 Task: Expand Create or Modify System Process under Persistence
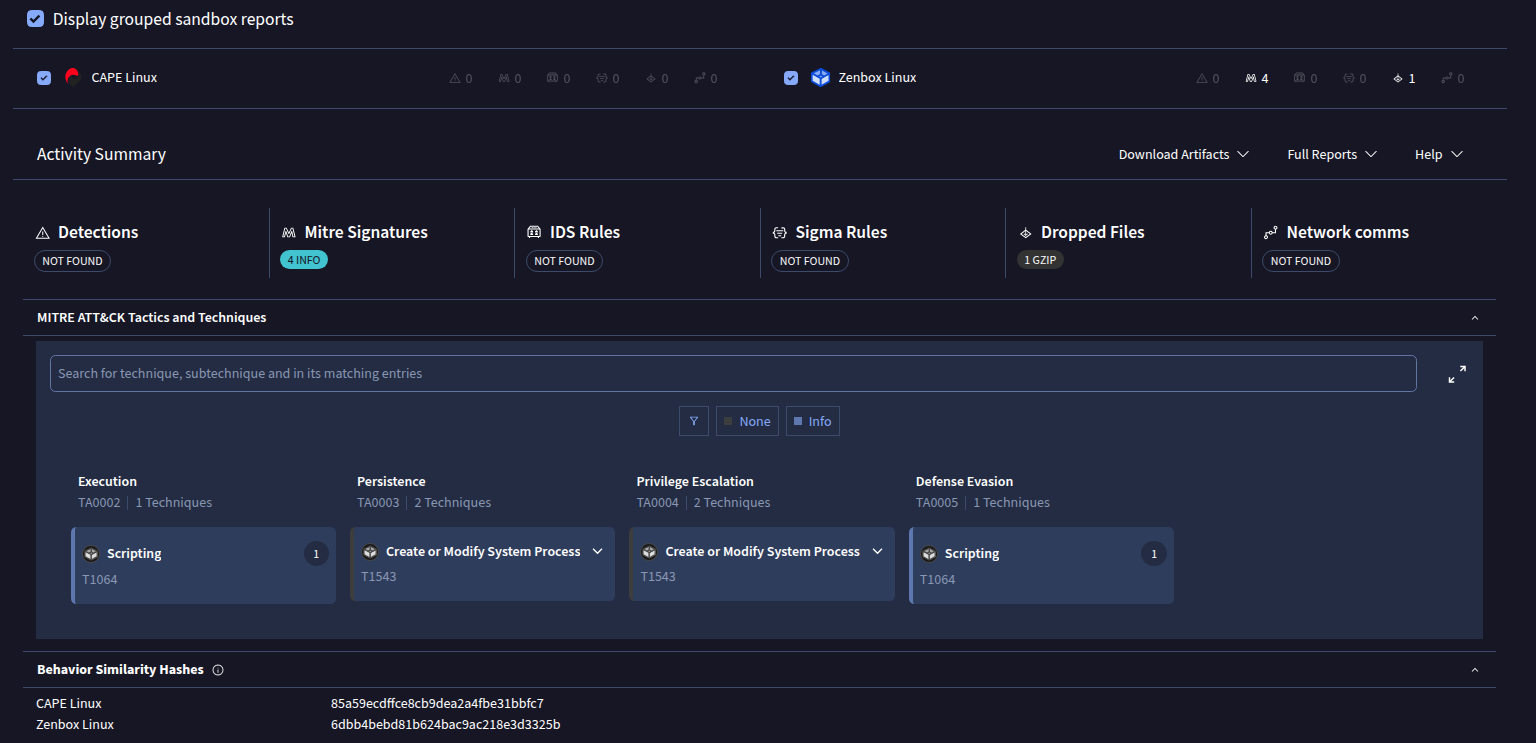[598, 551]
